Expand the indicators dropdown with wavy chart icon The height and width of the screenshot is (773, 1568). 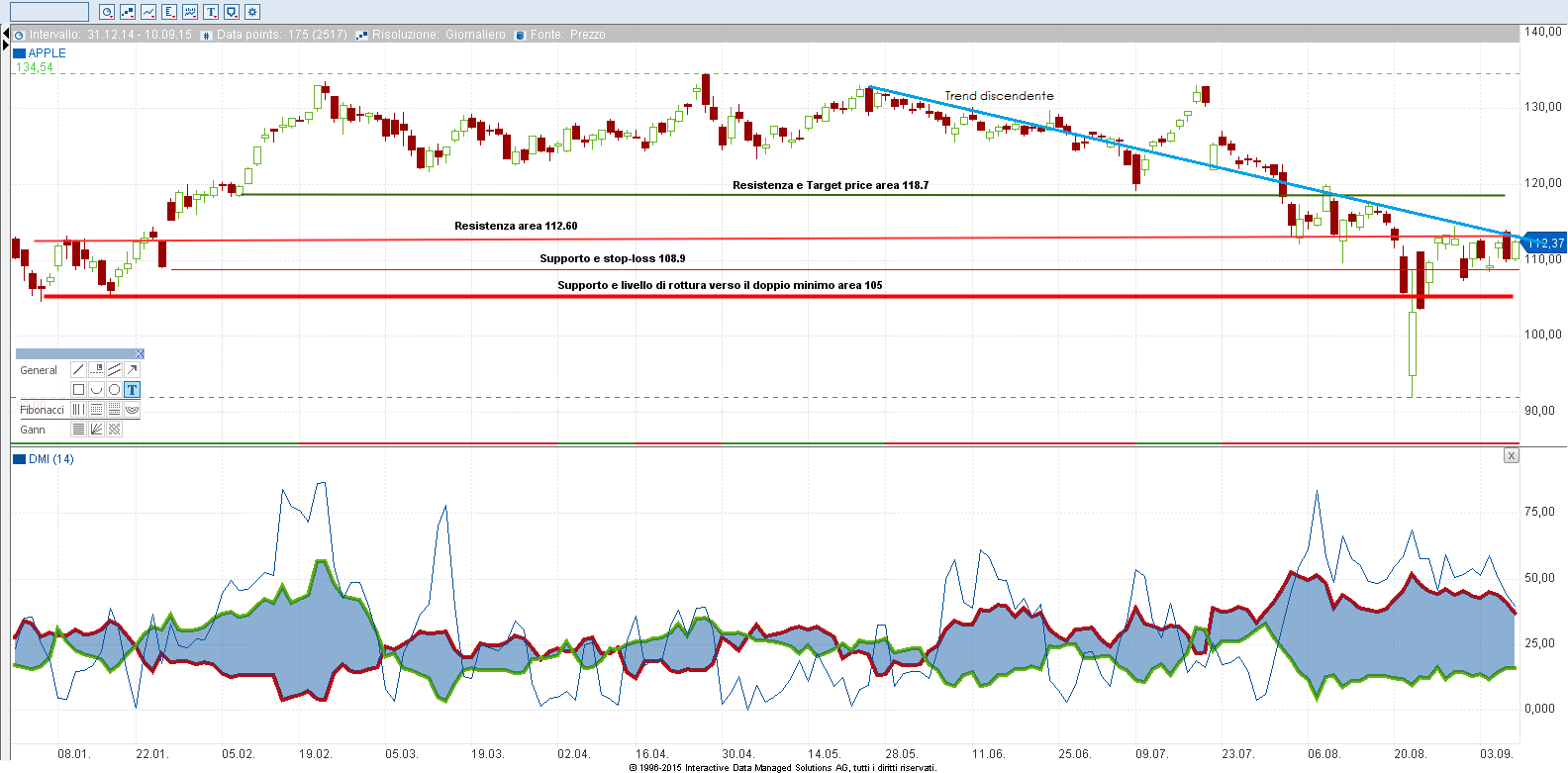(x=190, y=12)
